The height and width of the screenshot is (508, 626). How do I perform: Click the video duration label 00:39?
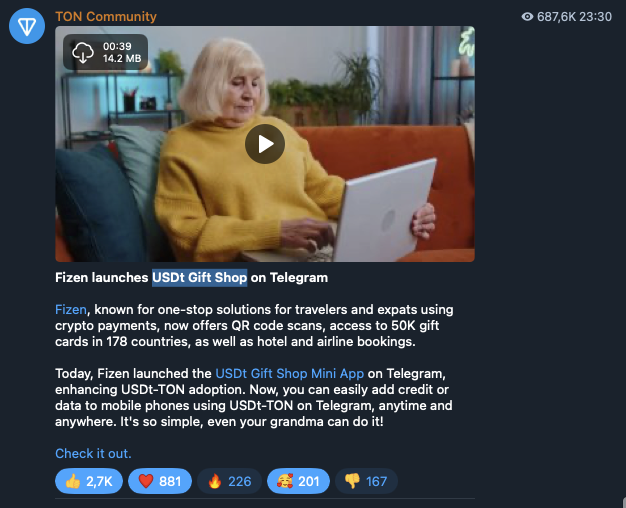tap(117, 46)
